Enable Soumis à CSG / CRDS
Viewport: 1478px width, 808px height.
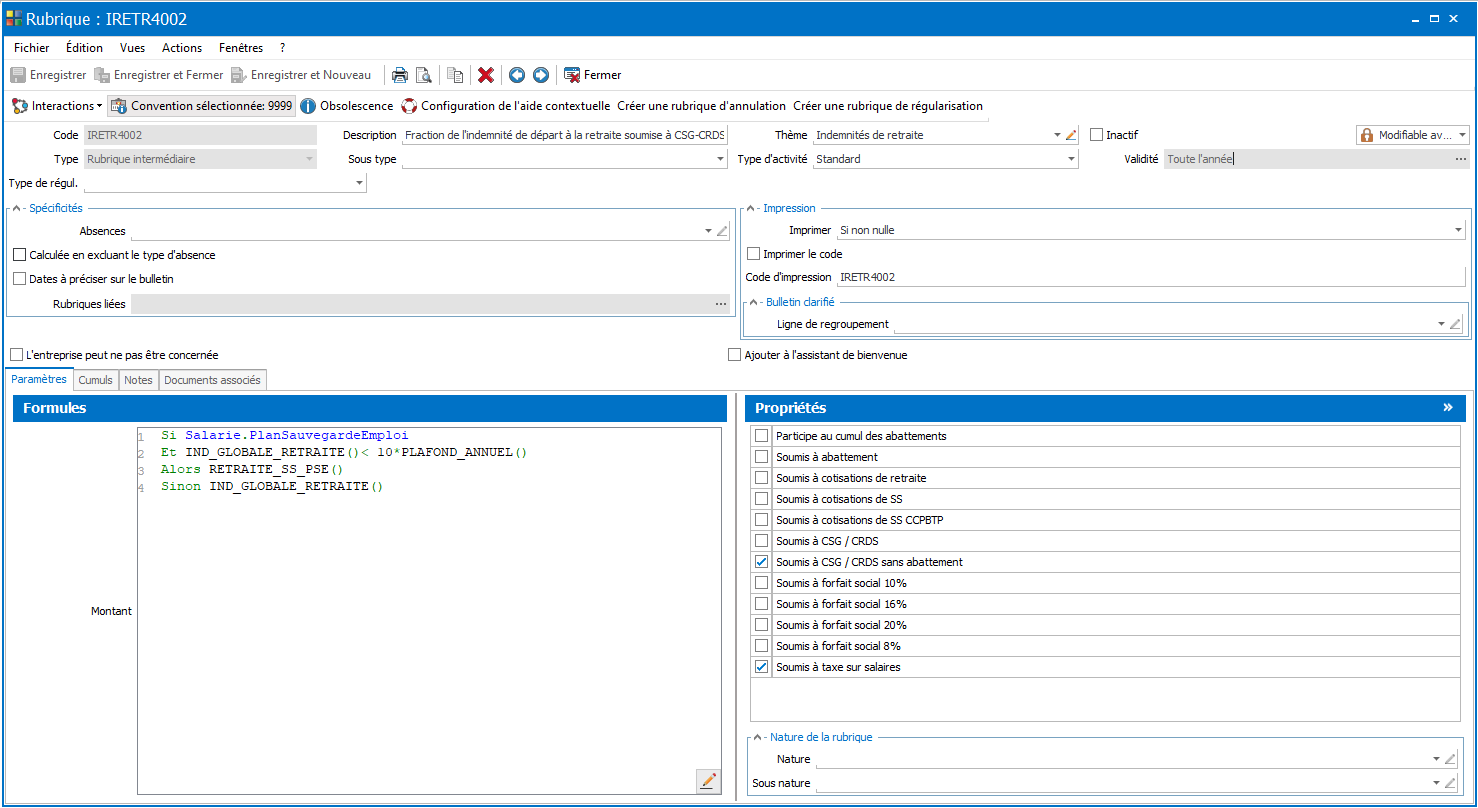pos(762,541)
